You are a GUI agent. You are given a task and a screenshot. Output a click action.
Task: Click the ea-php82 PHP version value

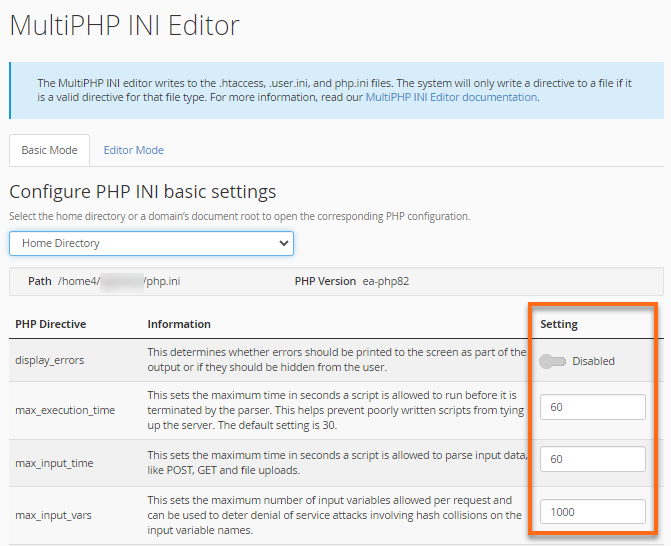[x=386, y=281]
